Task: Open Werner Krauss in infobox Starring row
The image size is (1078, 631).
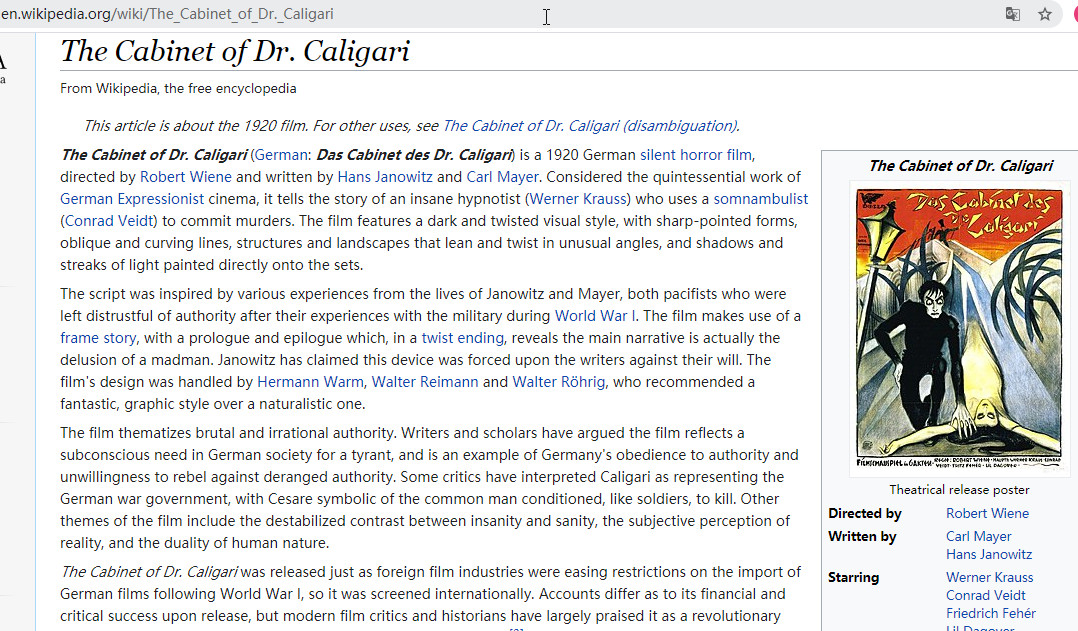Action: 989,577
